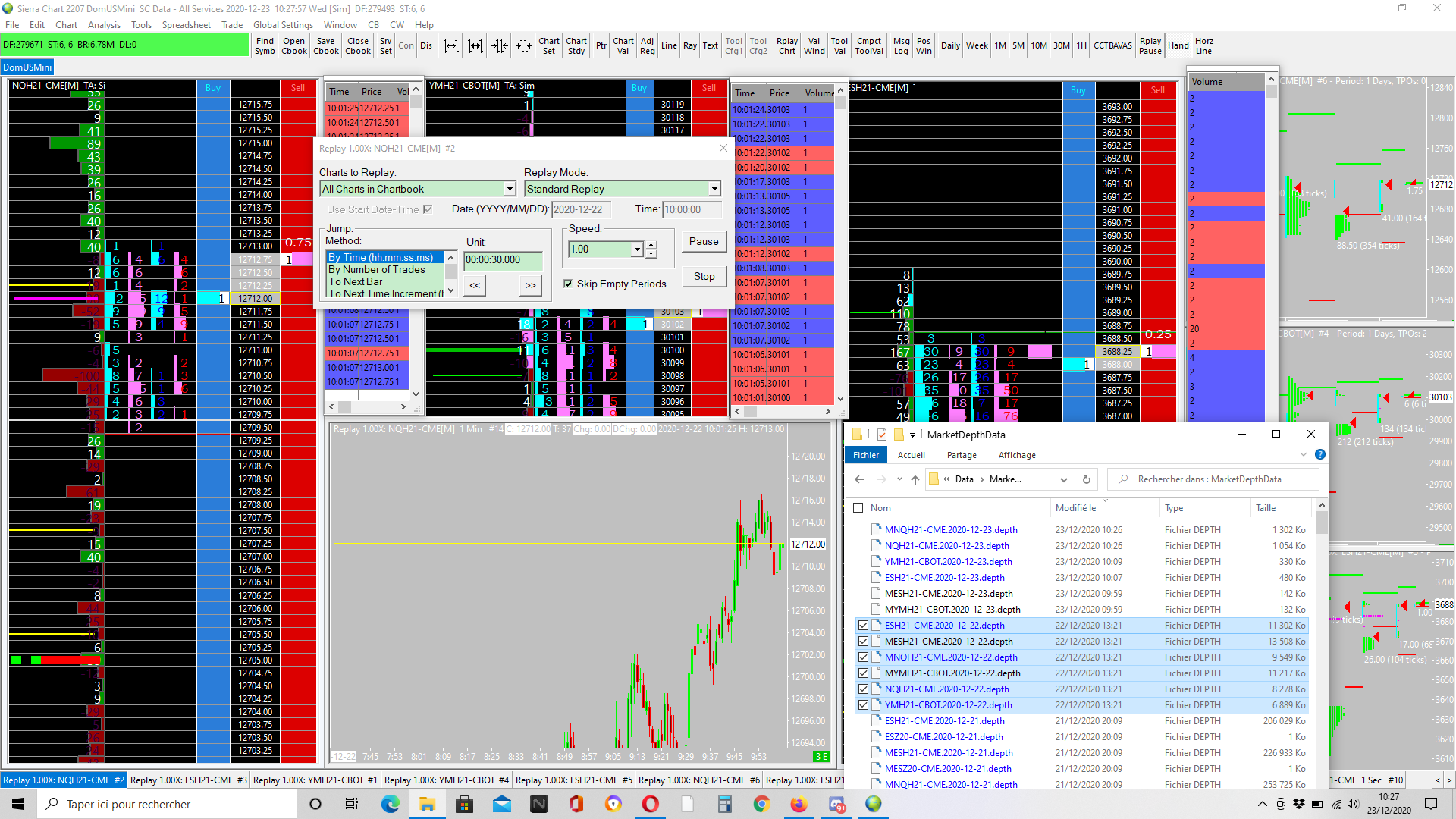The image size is (1456, 819).
Task: Select the Hand tool in toolbar
Action: coord(1178,45)
